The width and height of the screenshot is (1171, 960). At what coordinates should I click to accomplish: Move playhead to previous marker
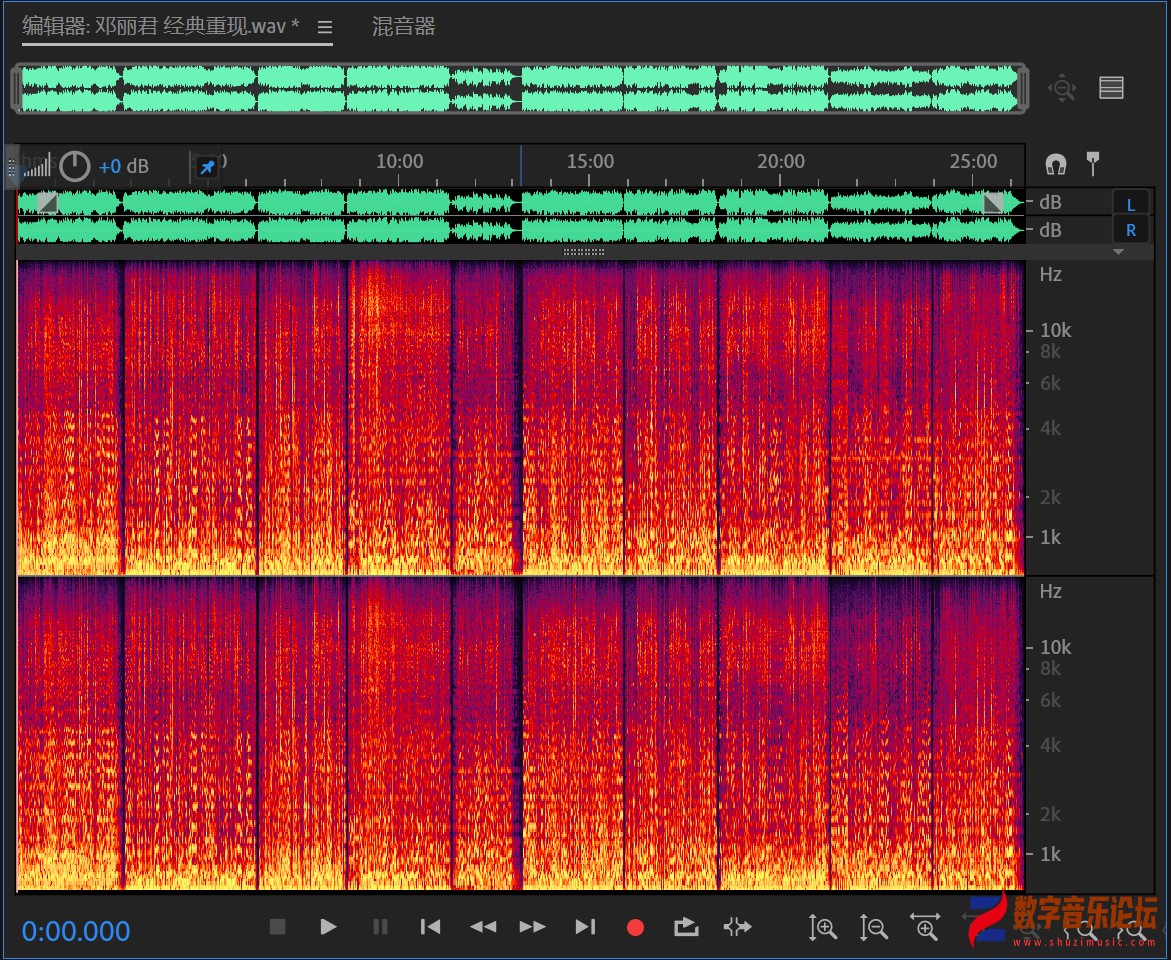pyautogui.click(x=431, y=927)
